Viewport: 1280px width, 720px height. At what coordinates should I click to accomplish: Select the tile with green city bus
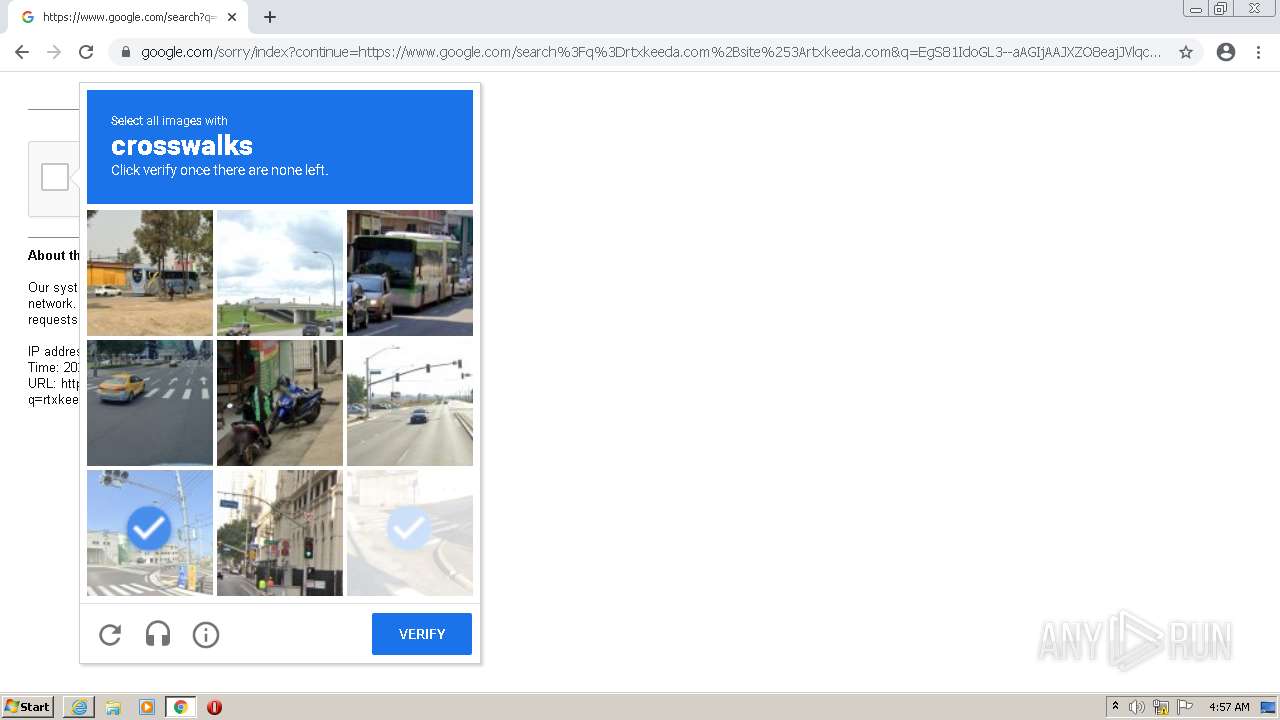point(410,273)
